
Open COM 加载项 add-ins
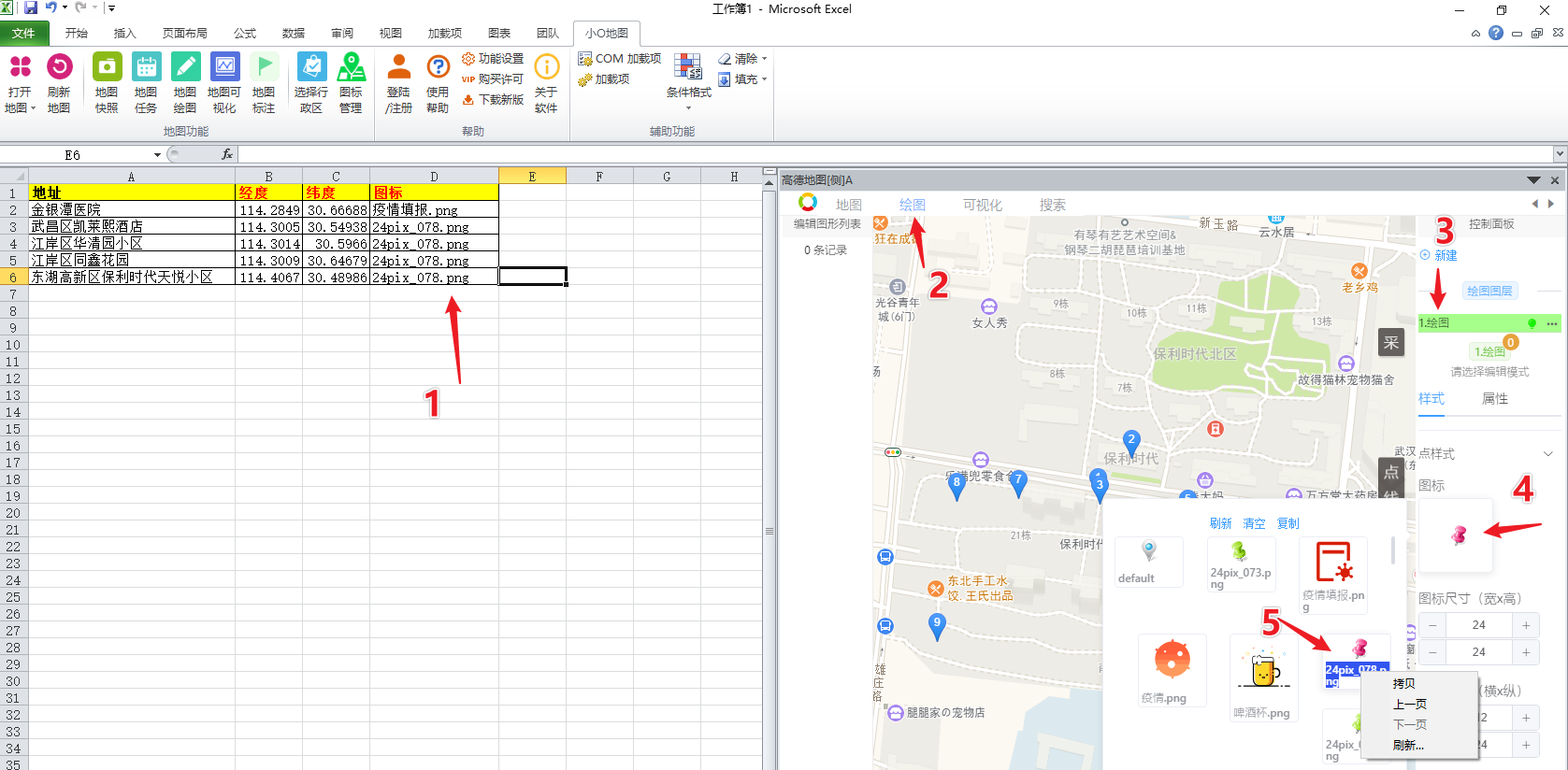click(619, 59)
